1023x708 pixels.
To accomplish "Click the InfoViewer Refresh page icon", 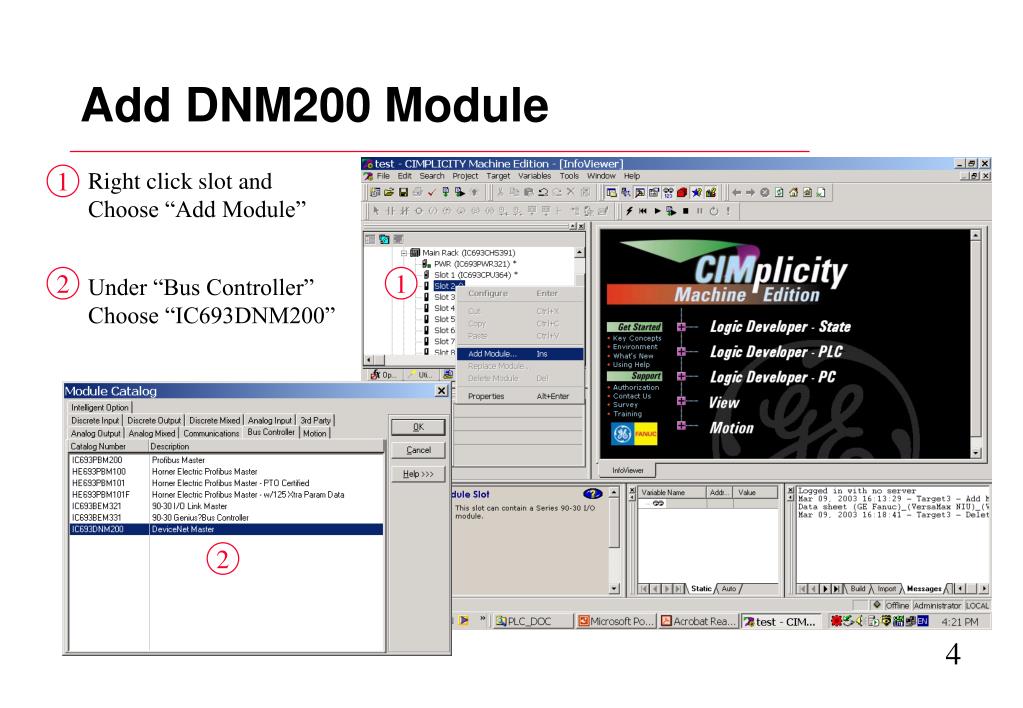I will (x=779, y=192).
